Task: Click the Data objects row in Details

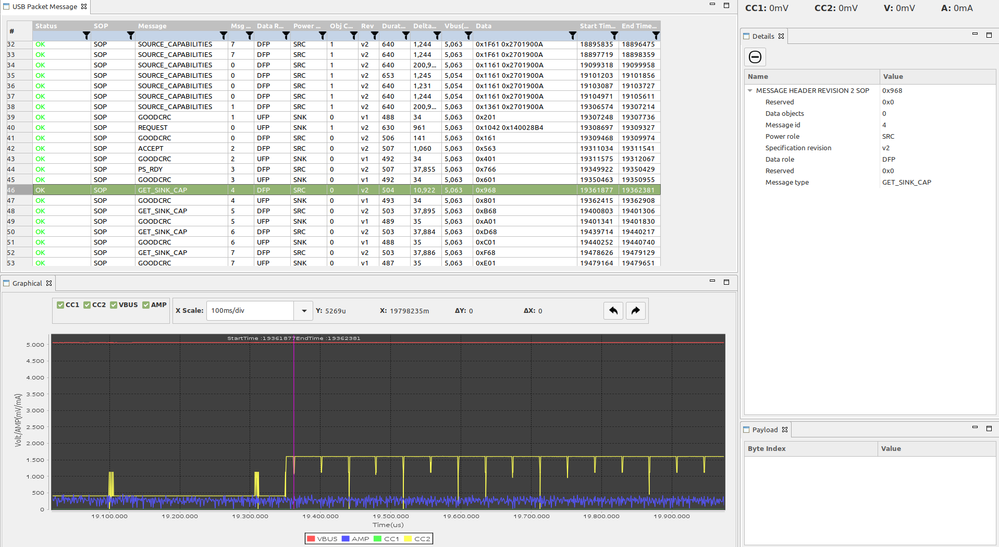Action: click(x=870, y=113)
